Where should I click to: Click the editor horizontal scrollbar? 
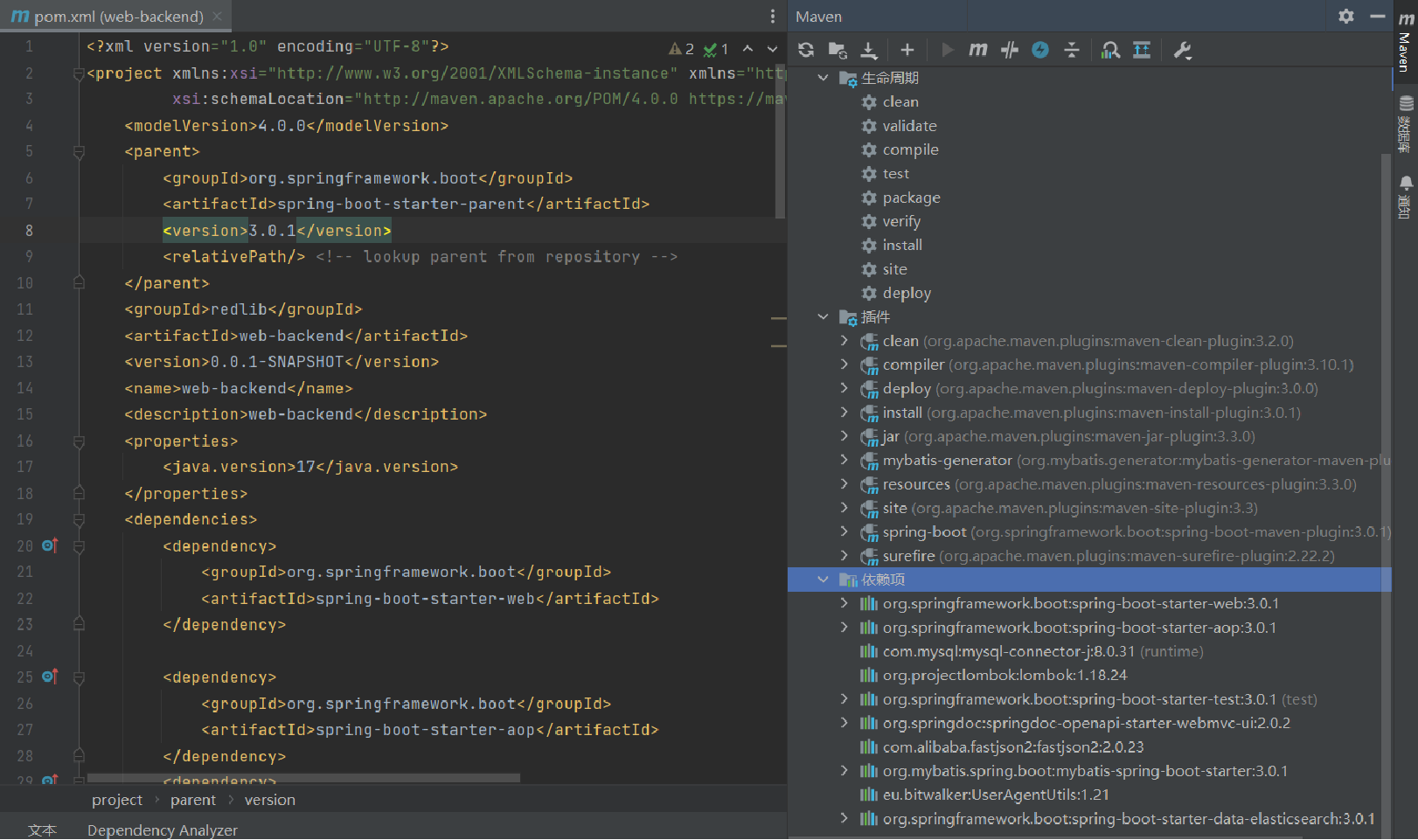303,778
